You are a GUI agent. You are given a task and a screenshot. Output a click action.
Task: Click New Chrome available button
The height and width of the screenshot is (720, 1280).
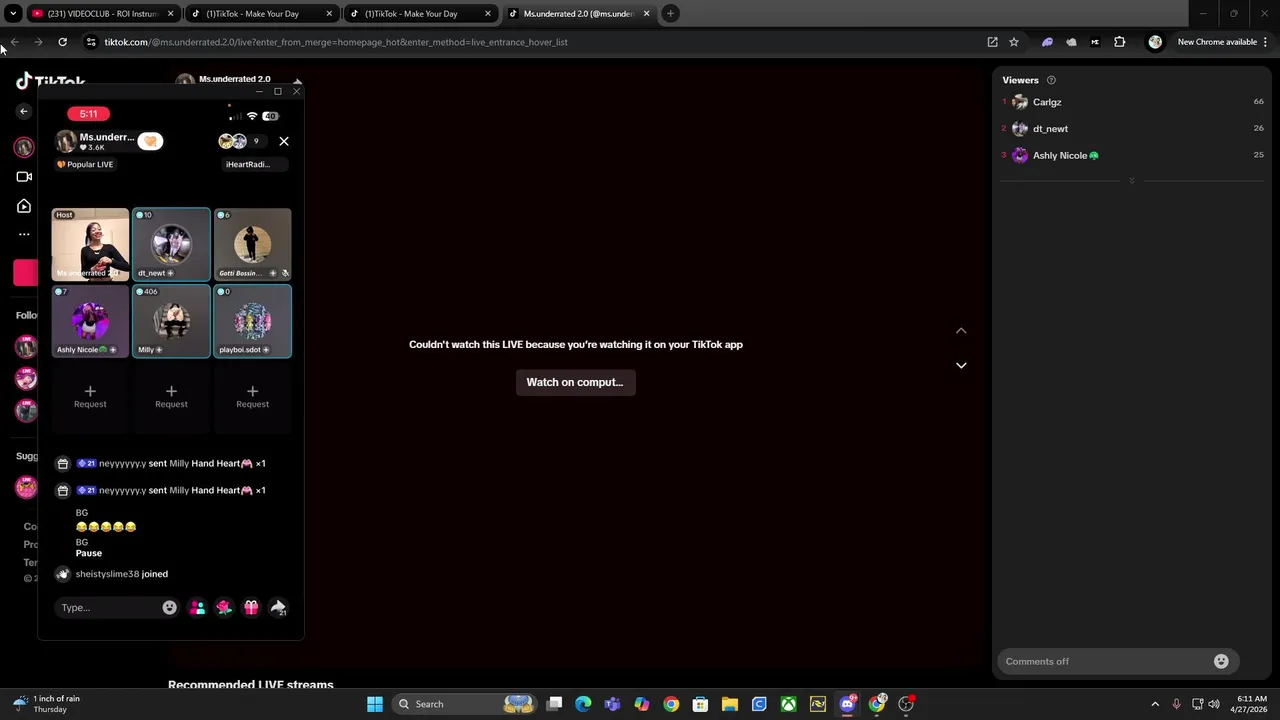[x=1217, y=42]
